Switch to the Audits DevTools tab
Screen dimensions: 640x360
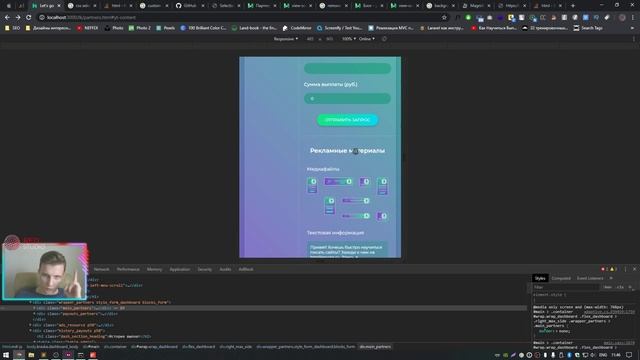tap(225, 269)
